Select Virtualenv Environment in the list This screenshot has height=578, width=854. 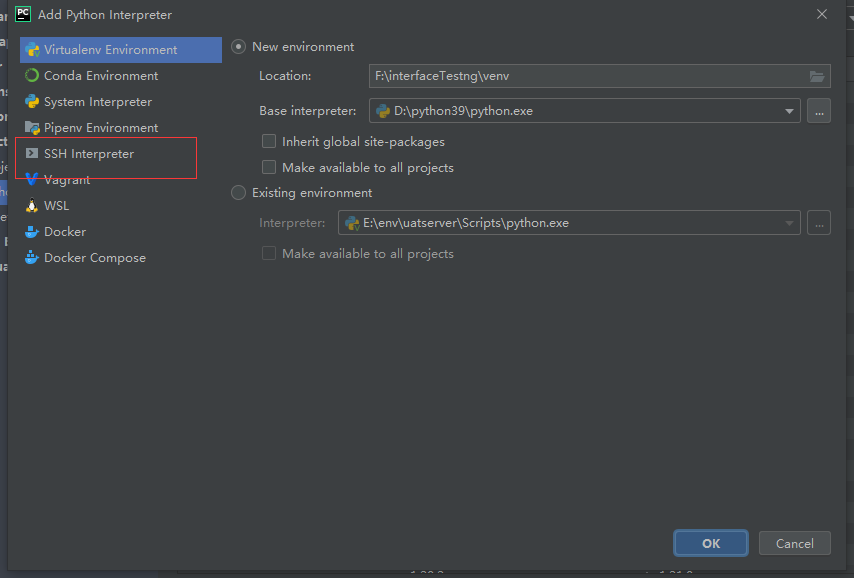coord(121,50)
